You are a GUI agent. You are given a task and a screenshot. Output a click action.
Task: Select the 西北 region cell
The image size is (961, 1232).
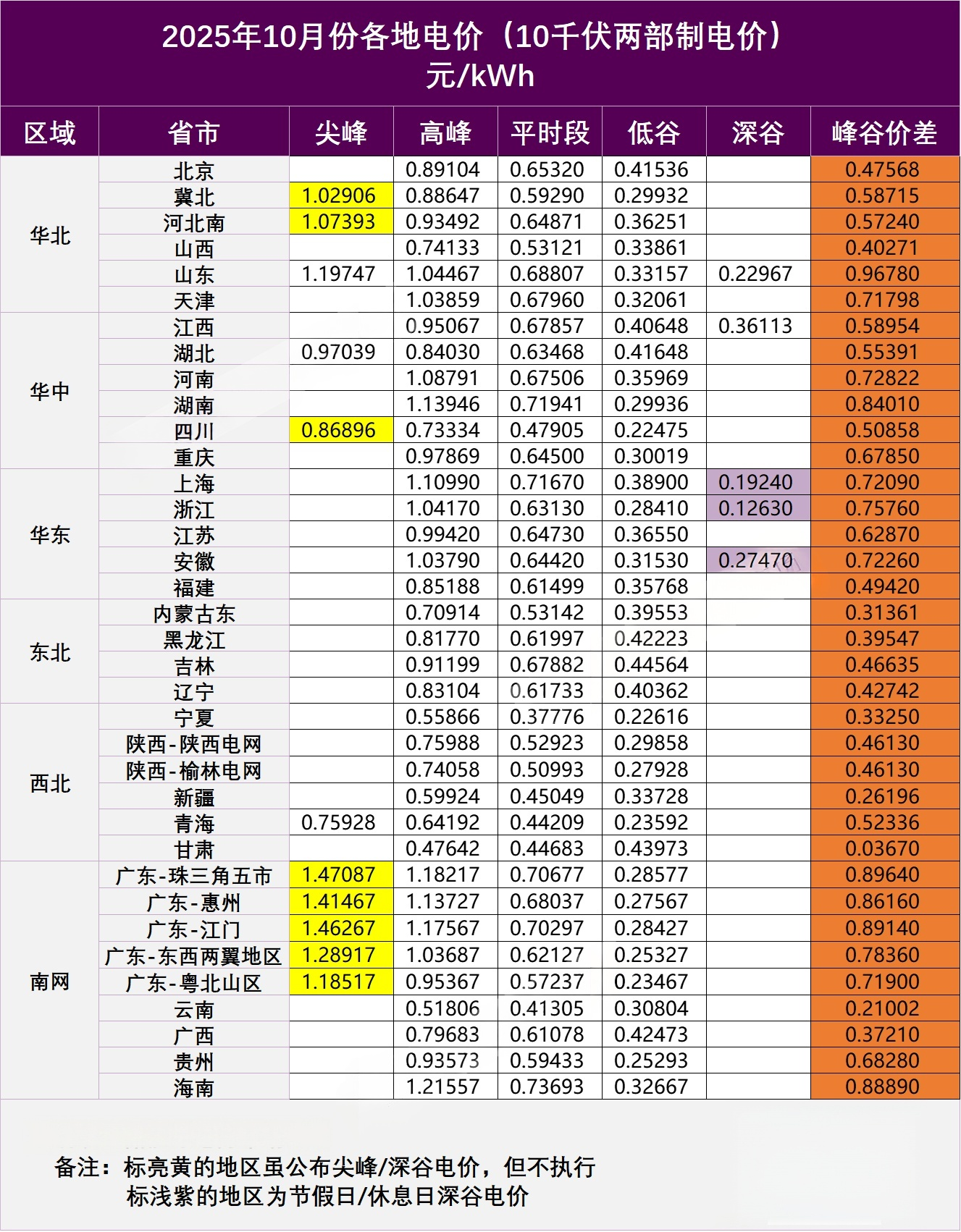(50, 782)
